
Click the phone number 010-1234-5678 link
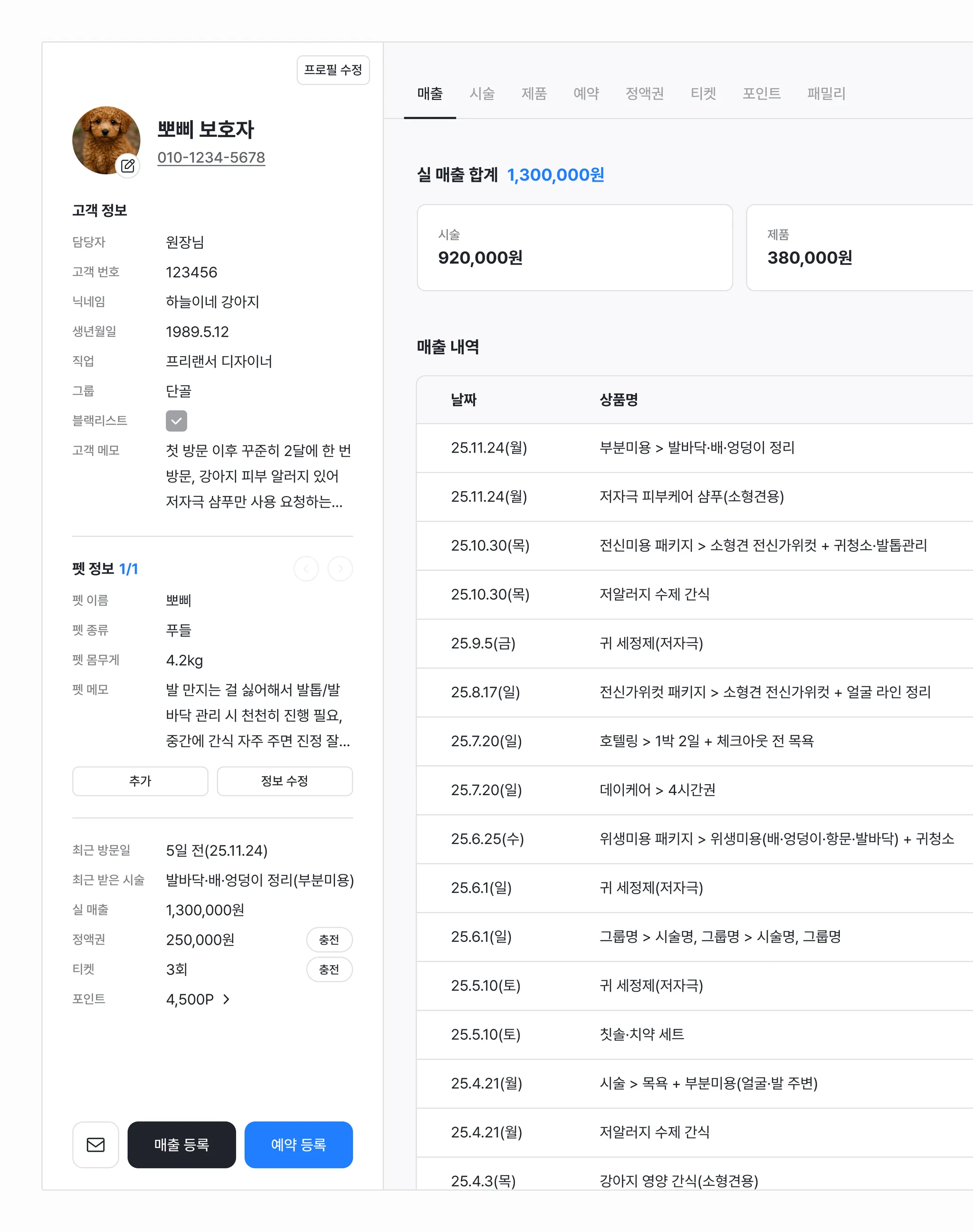click(x=211, y=158)
